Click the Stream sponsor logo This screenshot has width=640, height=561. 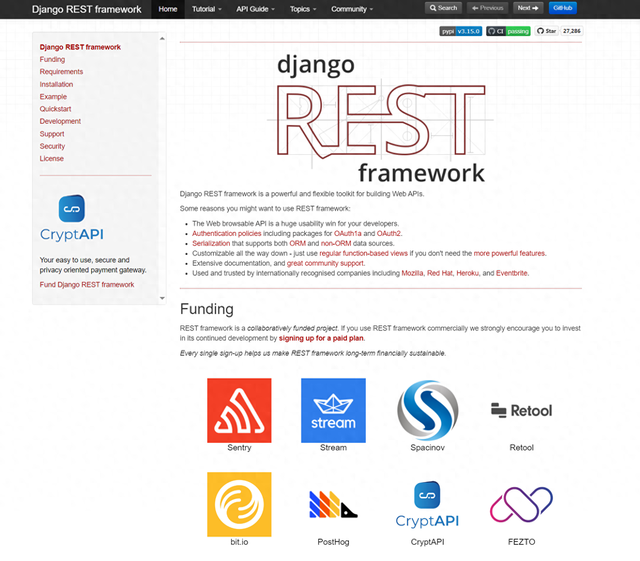[333, 410]
